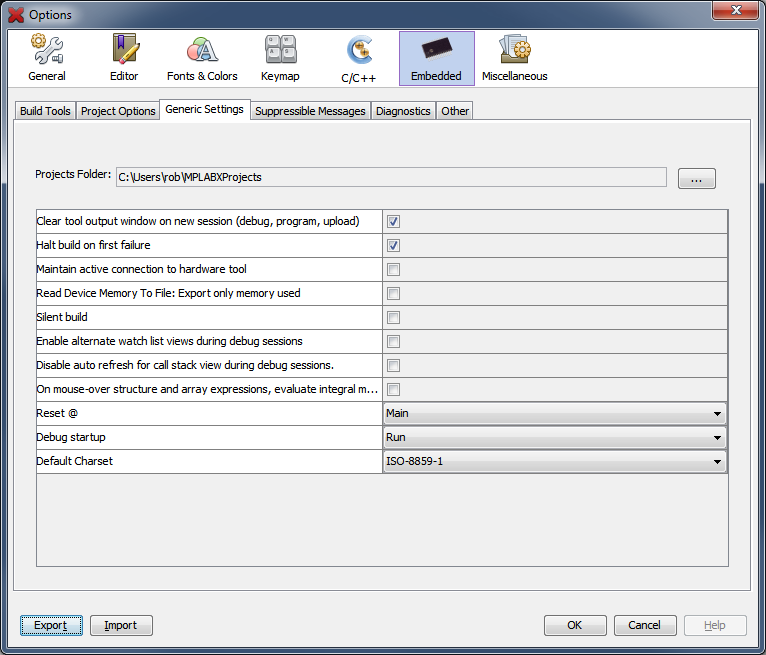Enable Export only memory used checkbox
The image size is (766, 655).
click(x=393, y=293)
